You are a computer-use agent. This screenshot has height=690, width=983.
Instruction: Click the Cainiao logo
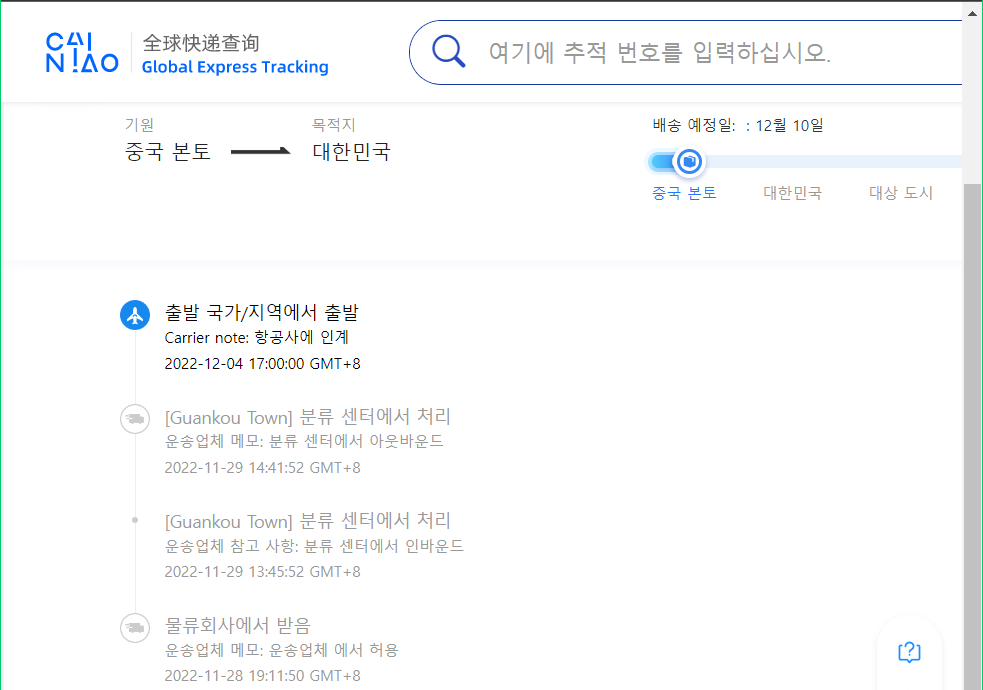pos(82,53)
